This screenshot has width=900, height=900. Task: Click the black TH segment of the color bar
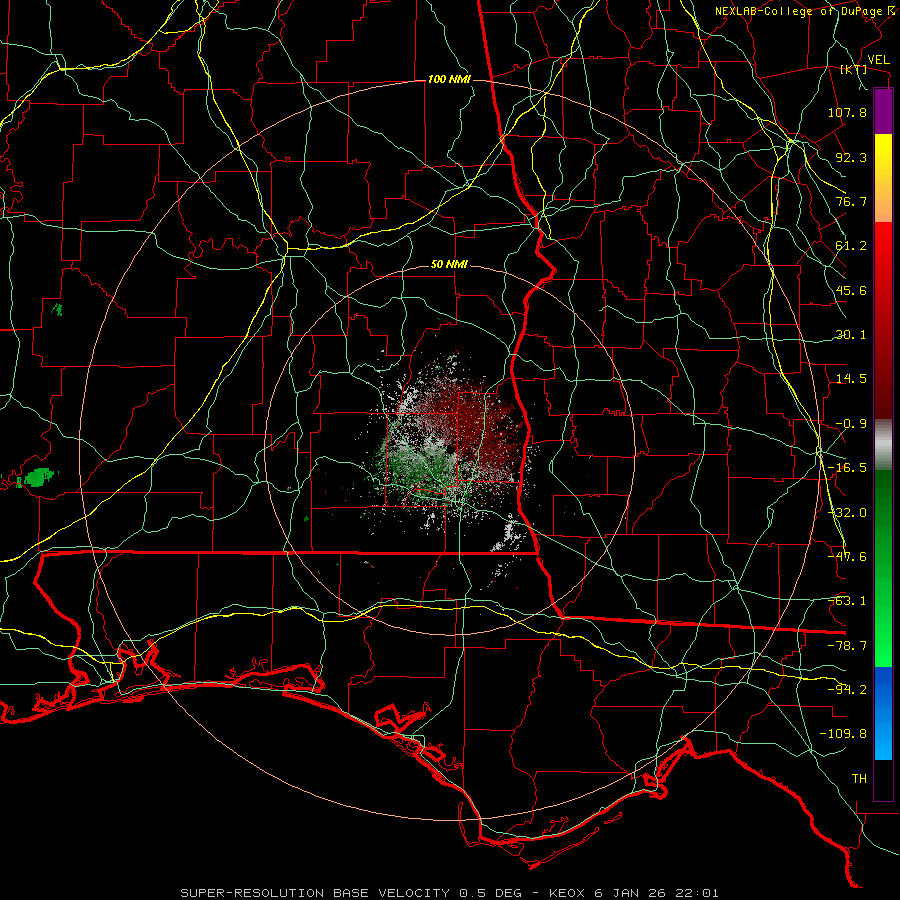(x=883, y=780)
